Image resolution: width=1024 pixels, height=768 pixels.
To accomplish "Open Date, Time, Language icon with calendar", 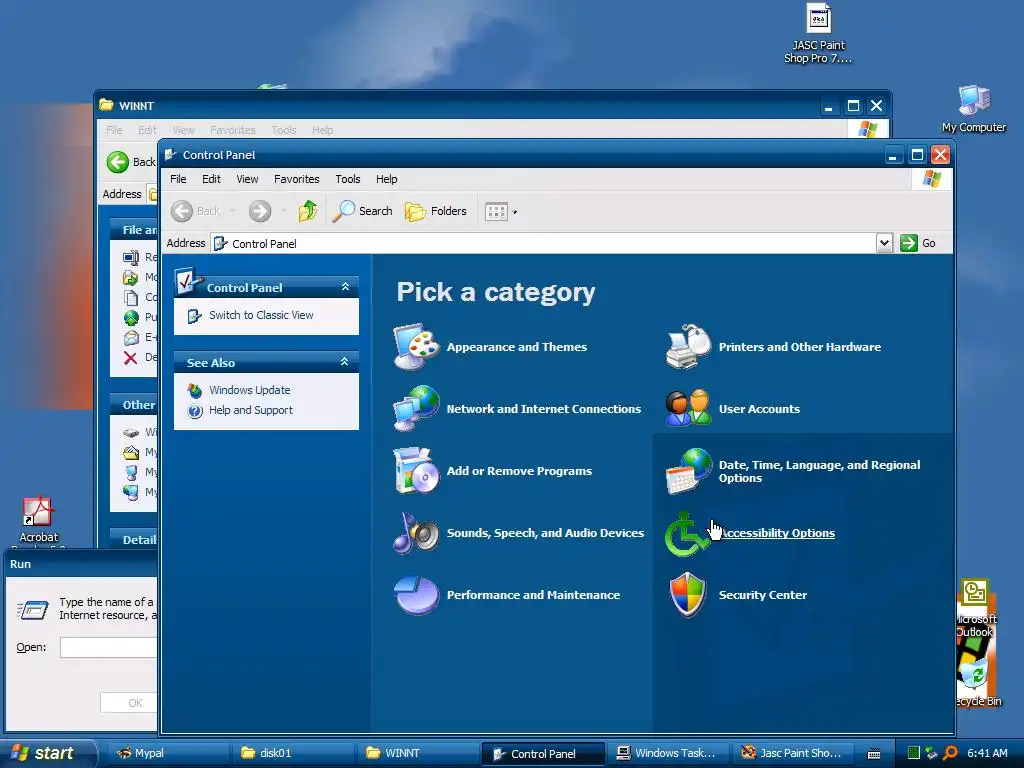I will [x=688, y=471].
